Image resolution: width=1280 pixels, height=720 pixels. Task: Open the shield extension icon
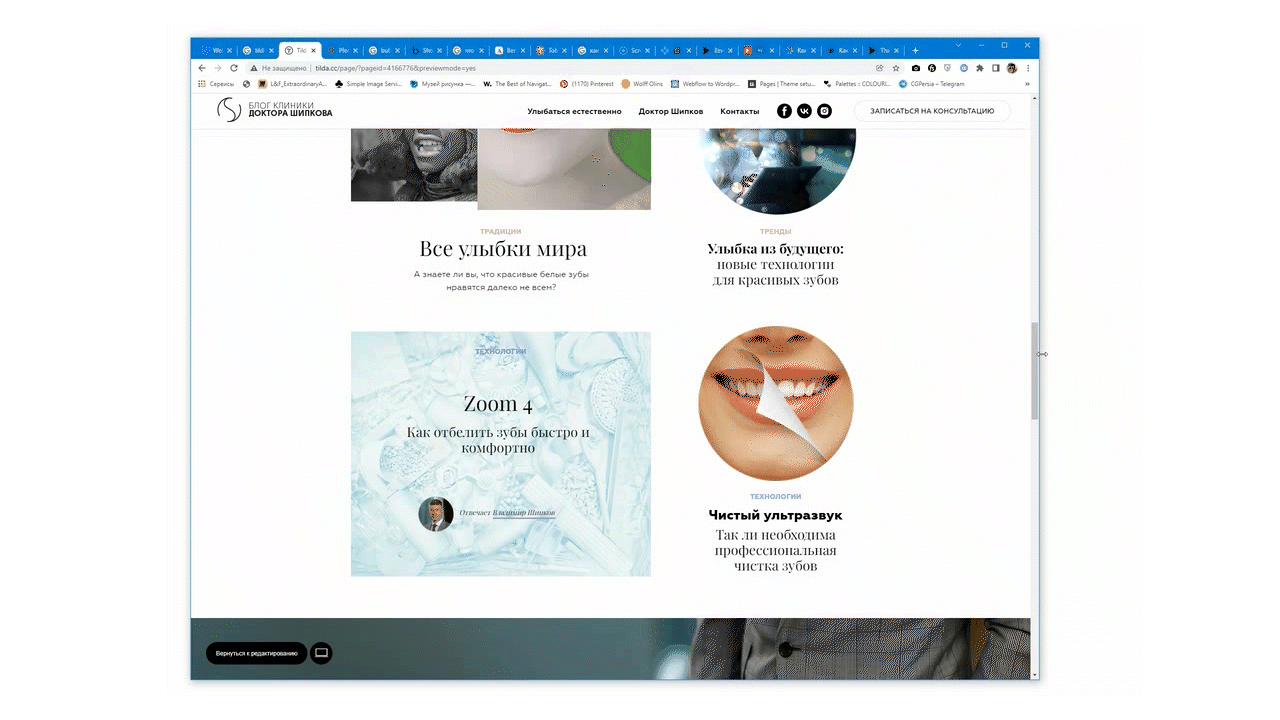tap(948, 68)
